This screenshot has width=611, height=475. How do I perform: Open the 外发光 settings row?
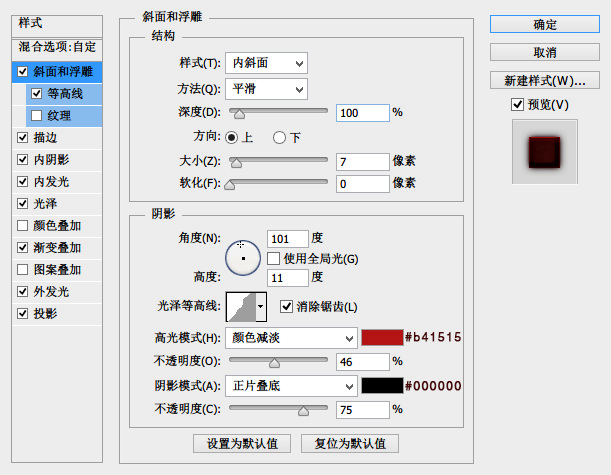pyautogui.click(x=57, y=291)
